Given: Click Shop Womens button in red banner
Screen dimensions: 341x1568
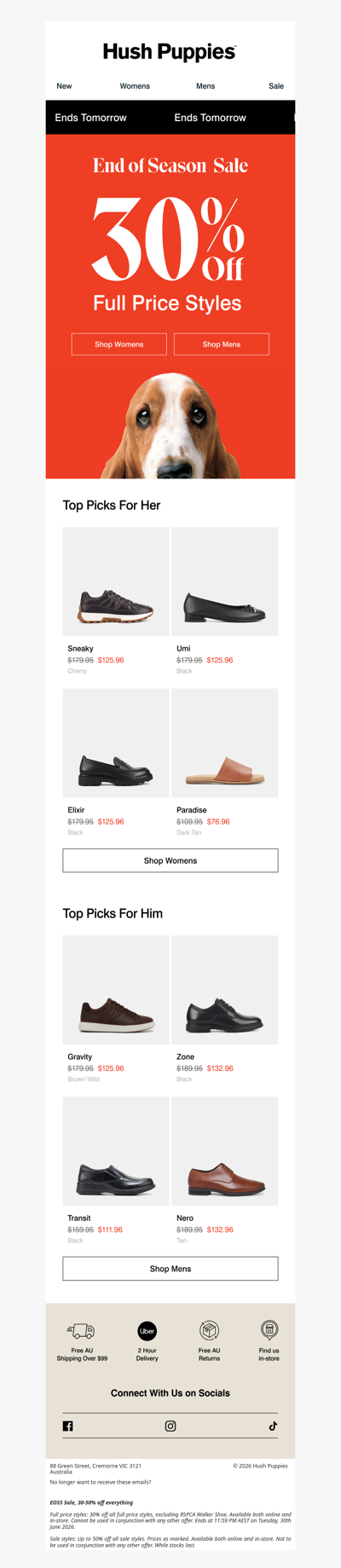Looking at the screenshot, I should coord(119,344).
